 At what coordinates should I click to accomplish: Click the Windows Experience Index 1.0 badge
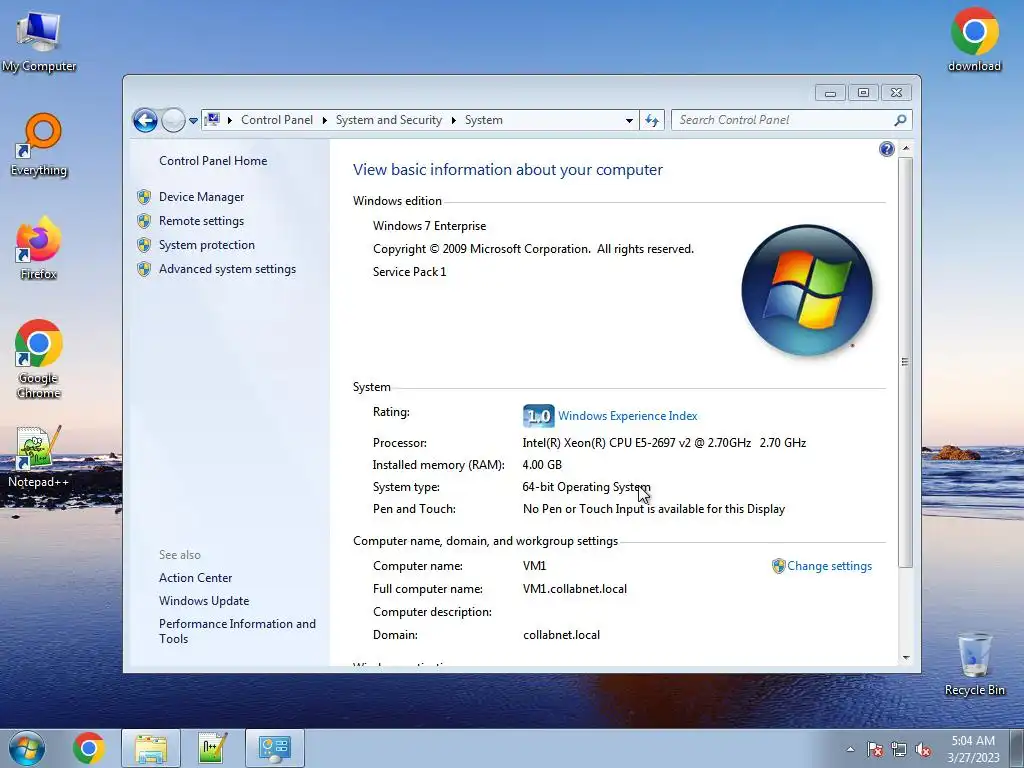539,416
